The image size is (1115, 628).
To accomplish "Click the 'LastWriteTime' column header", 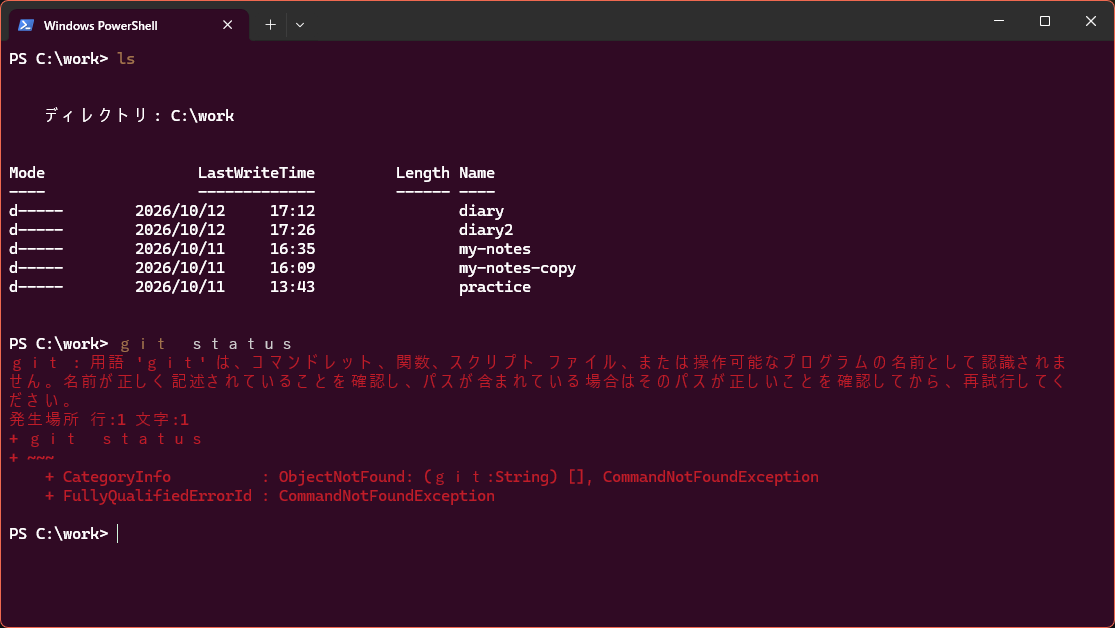I will 256,173.
